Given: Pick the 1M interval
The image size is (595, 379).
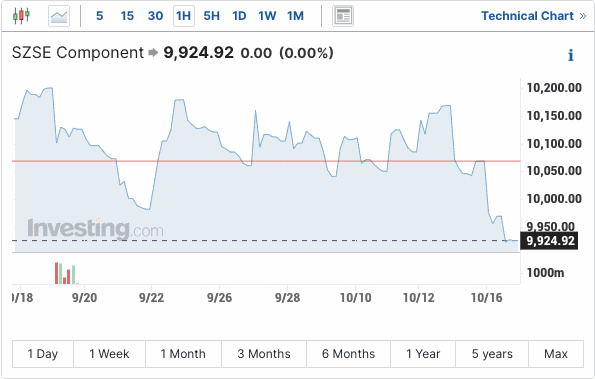Looking at the screenshot, I should (x=295, y=16).
